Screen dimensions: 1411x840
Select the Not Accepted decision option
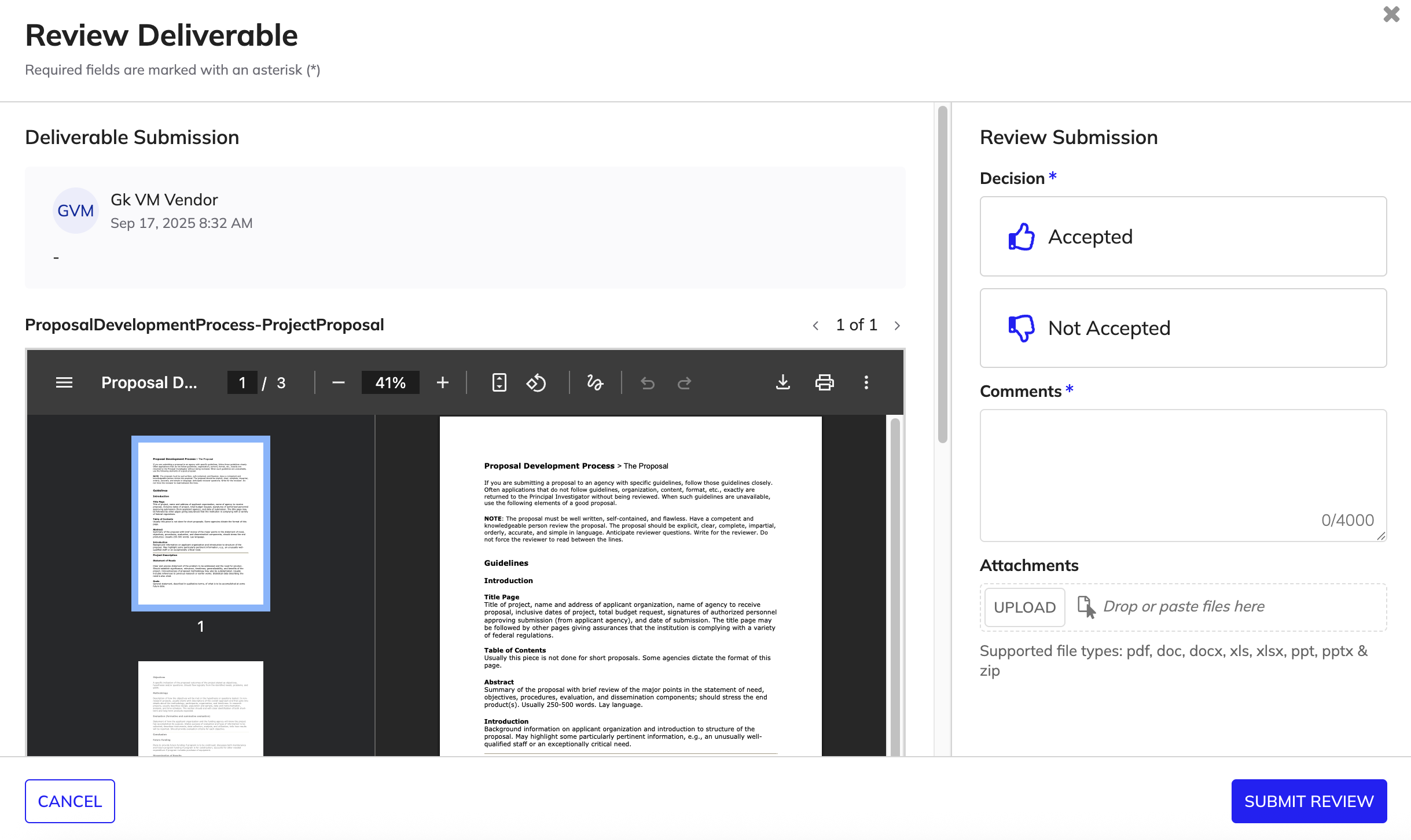(1183, 328)
